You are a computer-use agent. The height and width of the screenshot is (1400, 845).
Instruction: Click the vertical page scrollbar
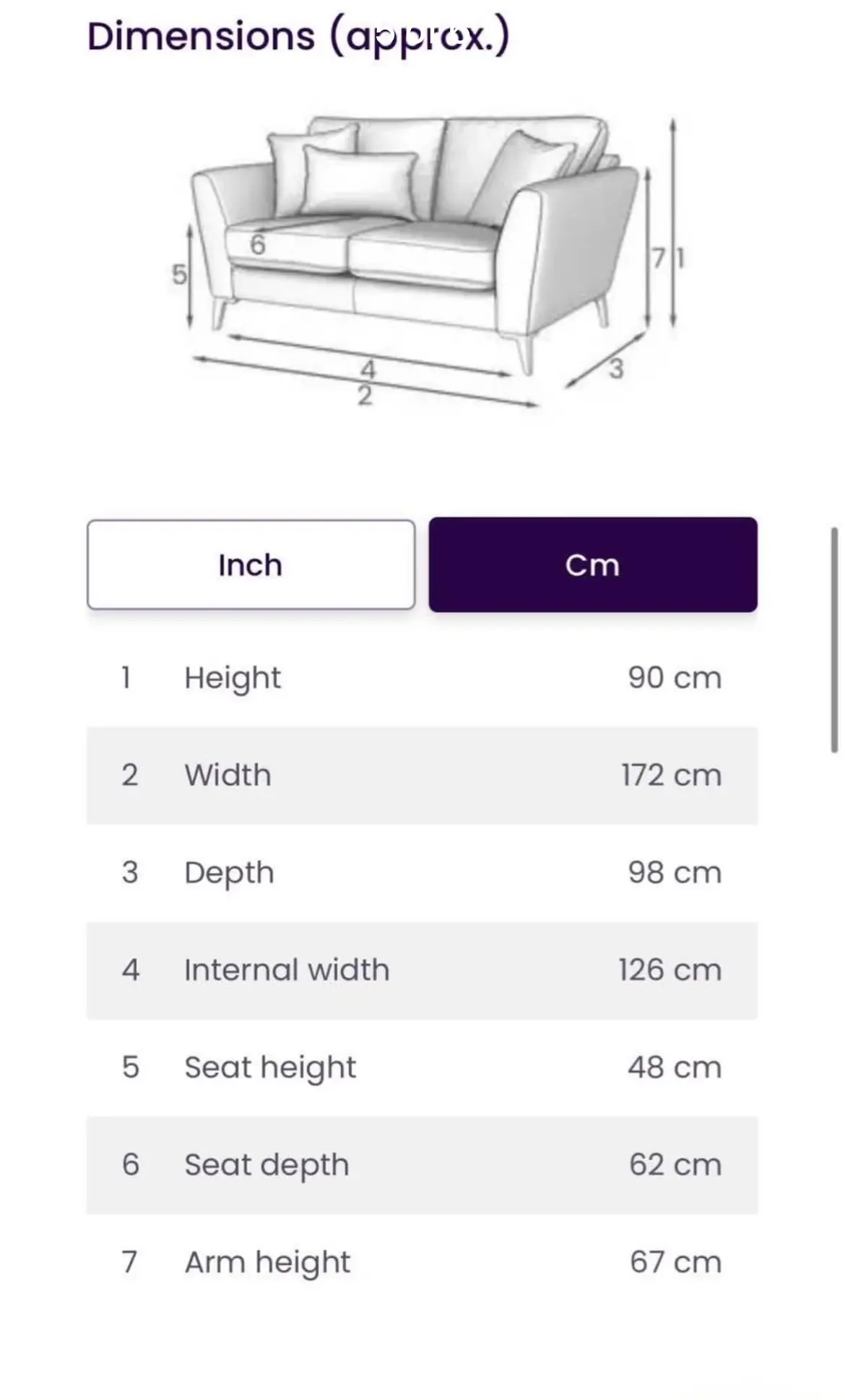[x=834, y=640]
